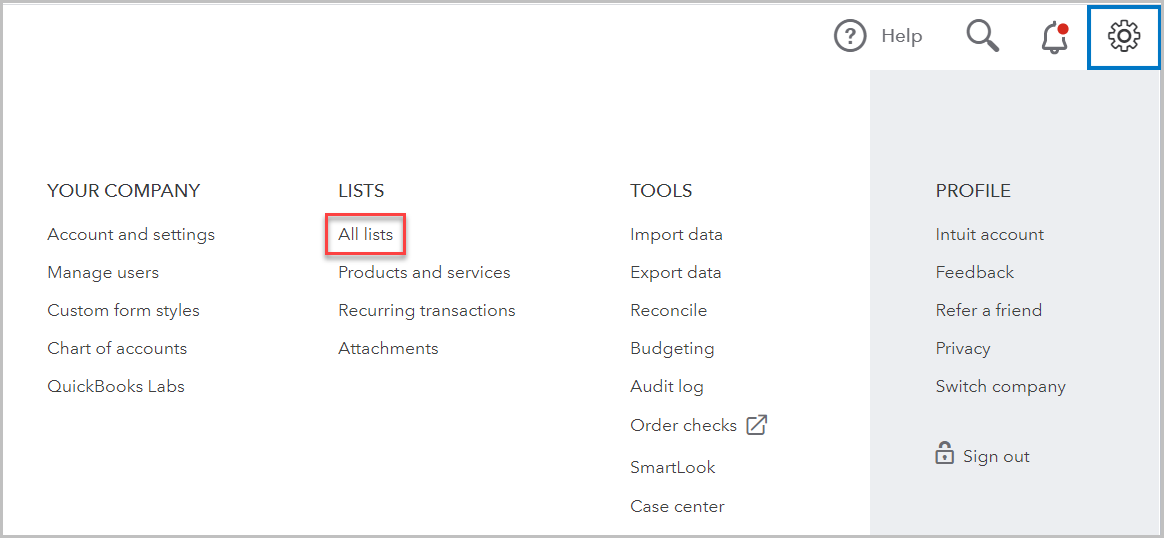Image resolution: width=1164 pixels, height=538 pixels.
Task: Open Recurring transactions
Action: pos(427,310)
